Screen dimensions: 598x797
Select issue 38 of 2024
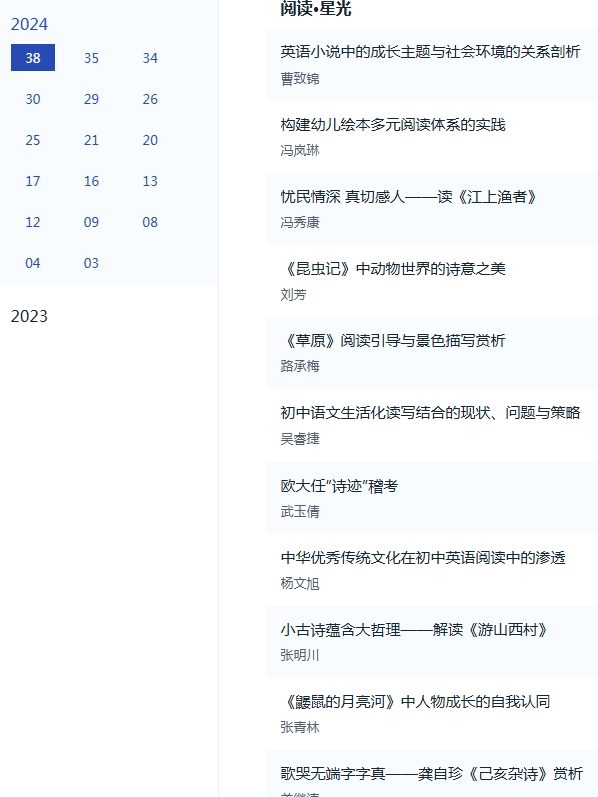(33, 57)
